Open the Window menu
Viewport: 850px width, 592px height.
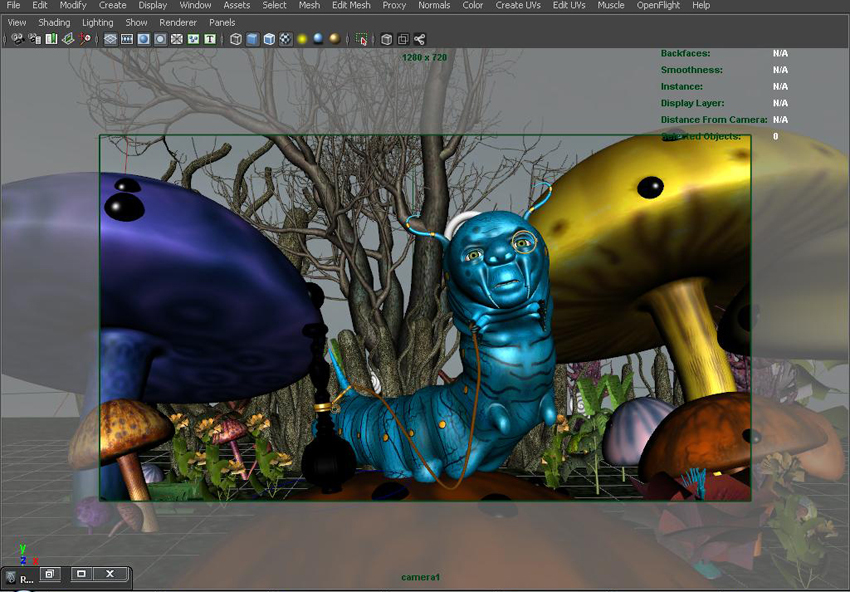[195, 5]
